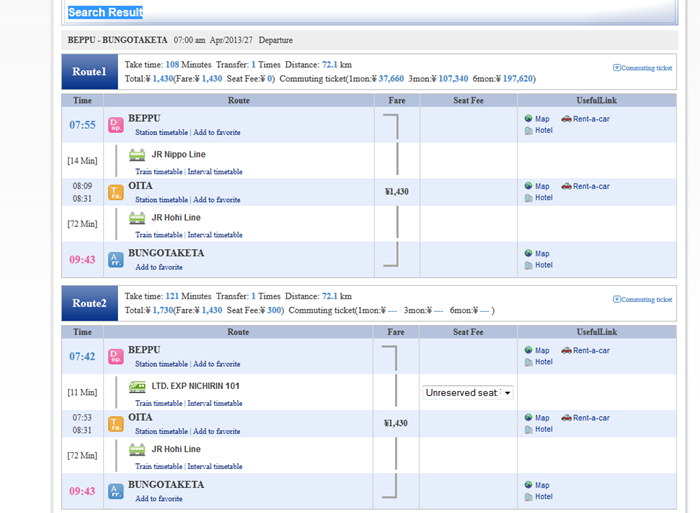Image resolution: width=700 pixels, height=513 pixels.
Task: Expand Commuting ticket for Route1
Action: [642, 68]
